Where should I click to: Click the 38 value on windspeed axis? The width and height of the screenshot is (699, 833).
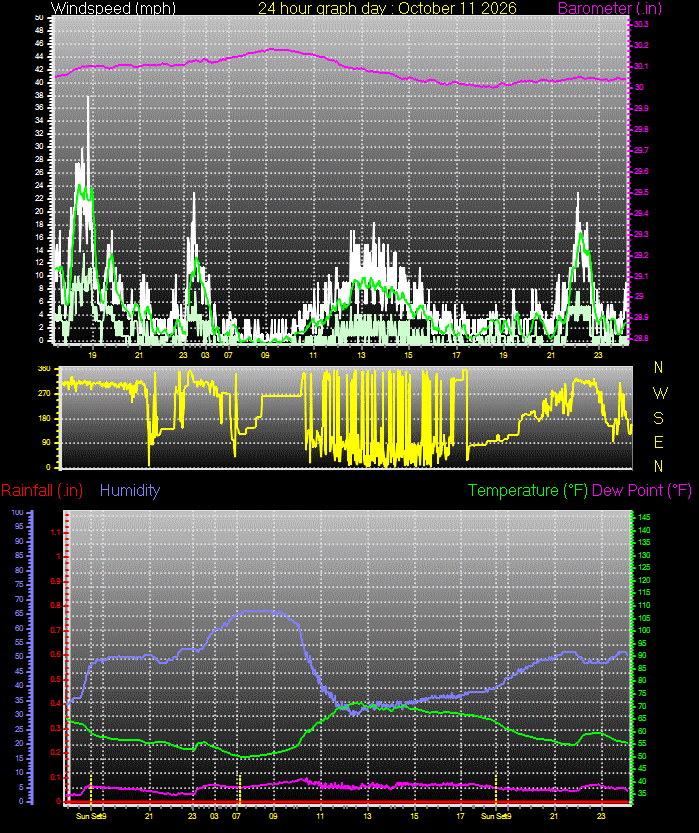point(39,96)
